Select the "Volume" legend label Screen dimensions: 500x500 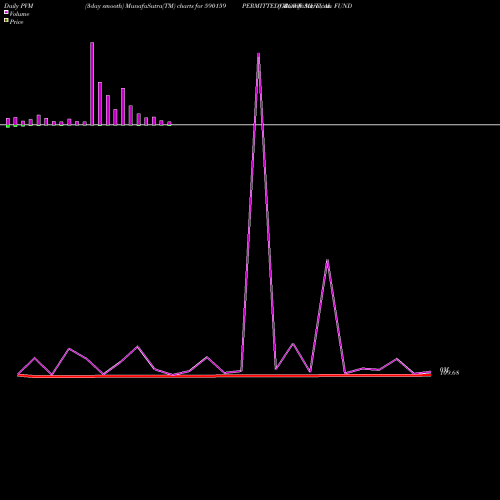19,14
